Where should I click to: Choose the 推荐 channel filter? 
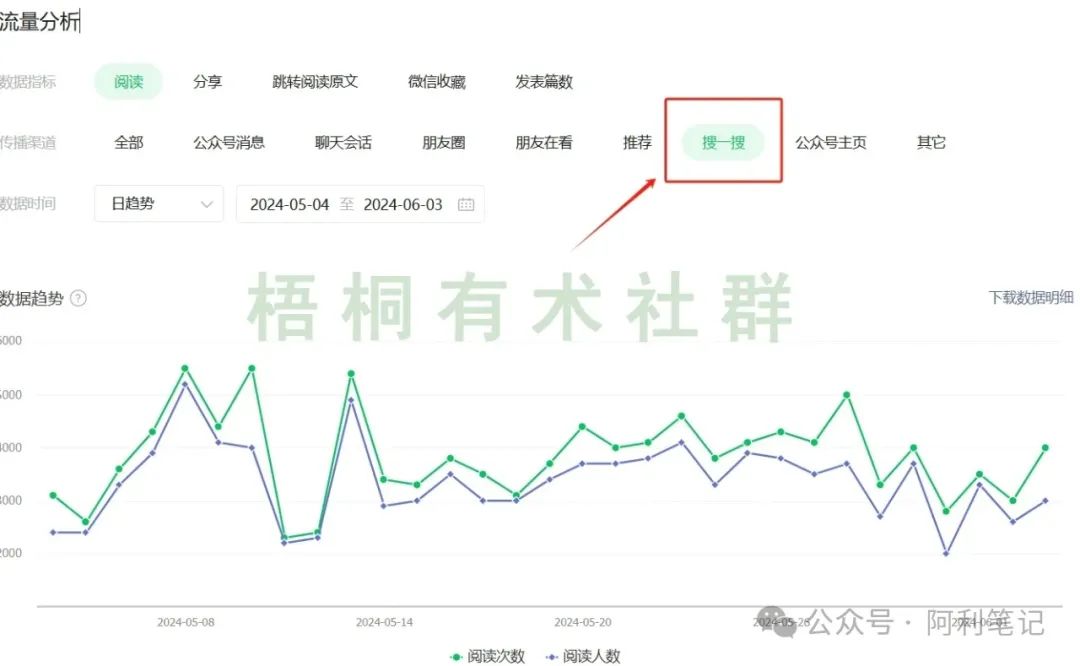pos(636,142)
